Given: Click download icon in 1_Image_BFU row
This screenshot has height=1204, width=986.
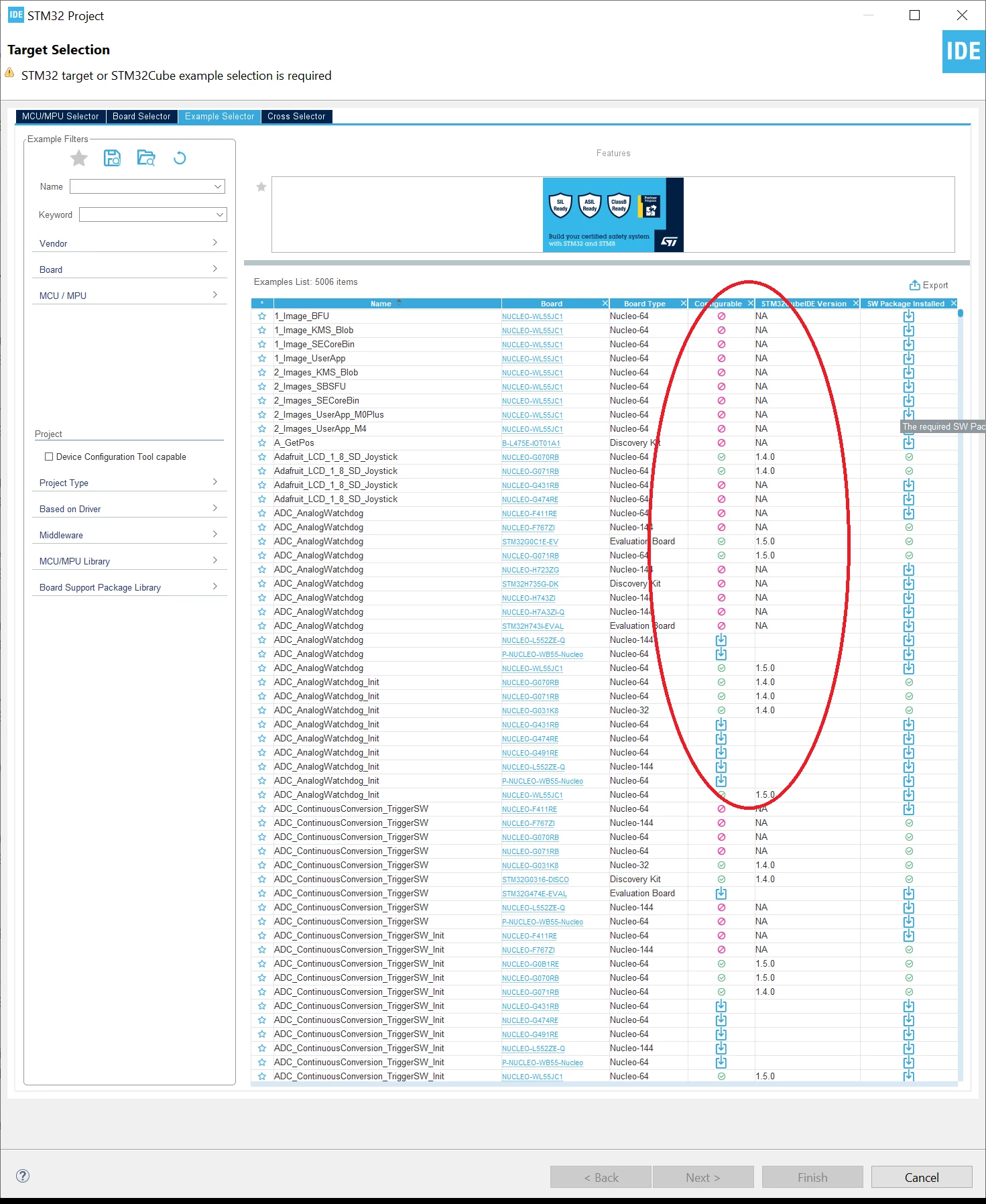Looking at the screenshot, I should tap(908, 316).
